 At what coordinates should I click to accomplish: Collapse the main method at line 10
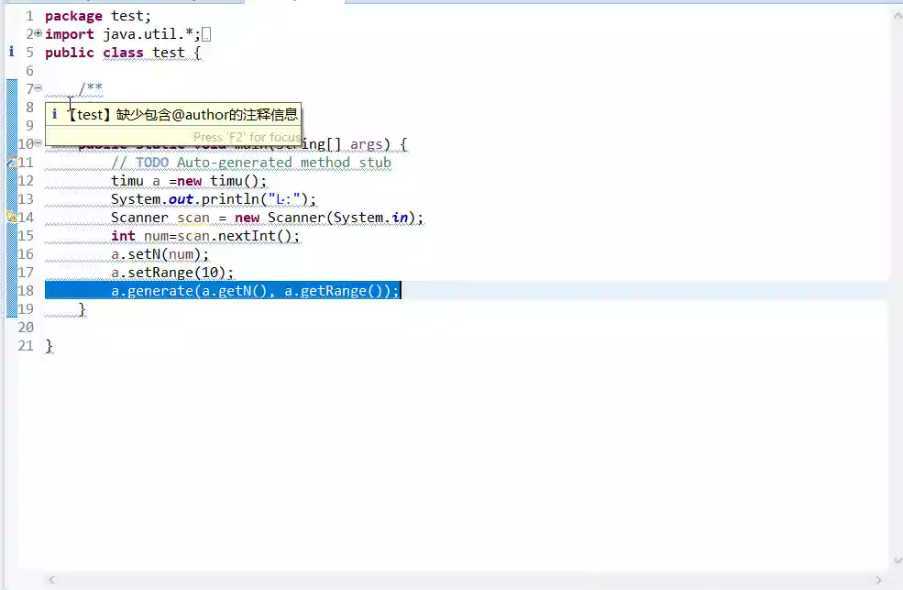[38, 142]
